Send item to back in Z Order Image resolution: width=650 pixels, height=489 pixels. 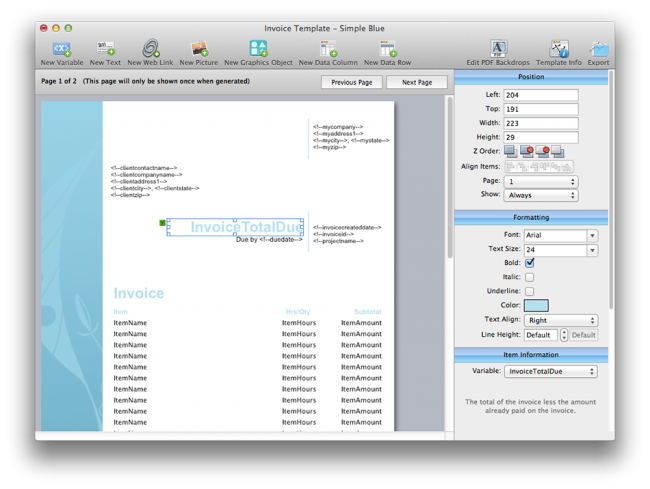(558, 151)
